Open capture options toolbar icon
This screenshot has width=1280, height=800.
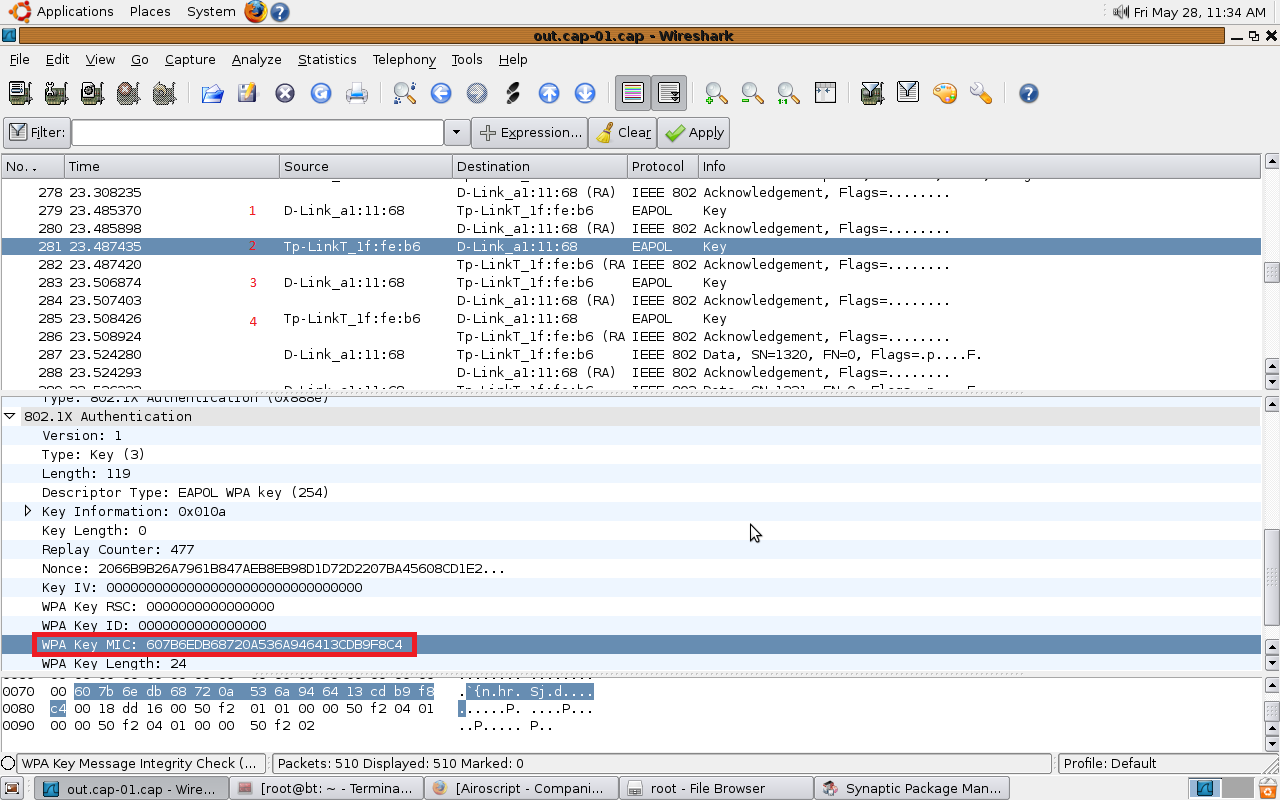click(56, 93)
